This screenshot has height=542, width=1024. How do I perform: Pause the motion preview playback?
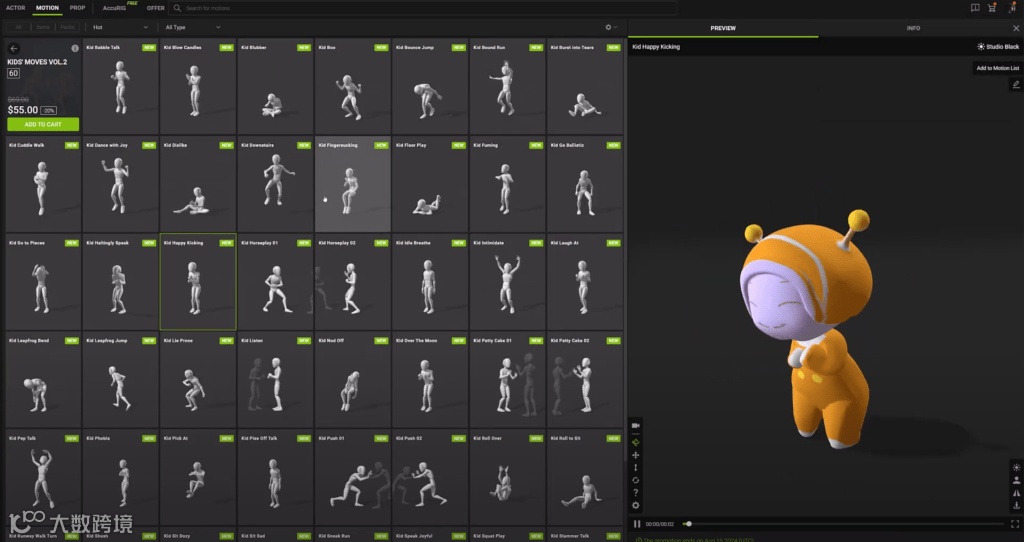pos(637,524)
